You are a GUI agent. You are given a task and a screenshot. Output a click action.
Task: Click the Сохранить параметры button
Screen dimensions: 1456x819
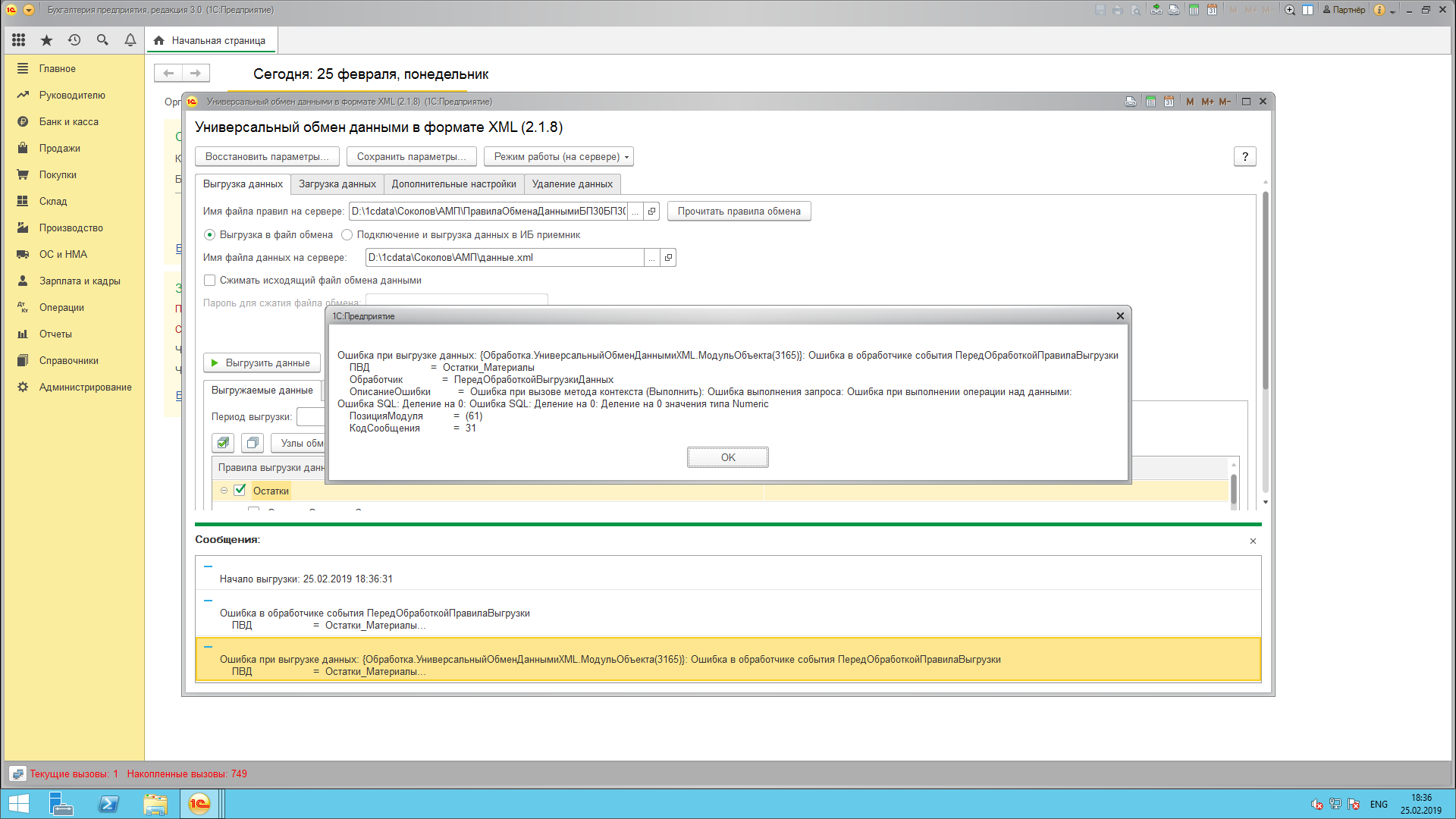tap(411, 156)
